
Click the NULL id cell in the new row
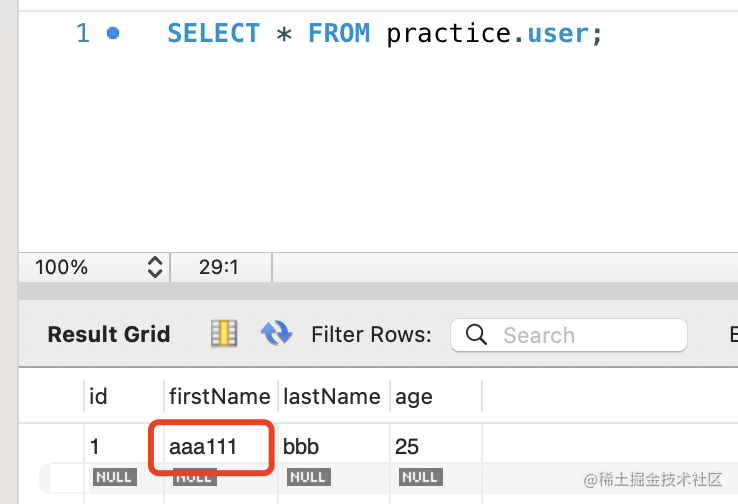(115, 477)
